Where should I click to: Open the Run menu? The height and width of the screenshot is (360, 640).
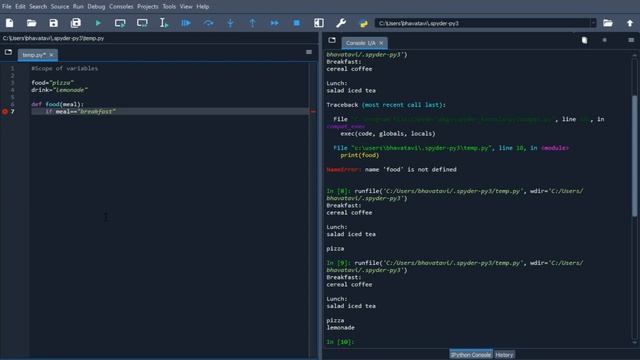coord(78,7)
